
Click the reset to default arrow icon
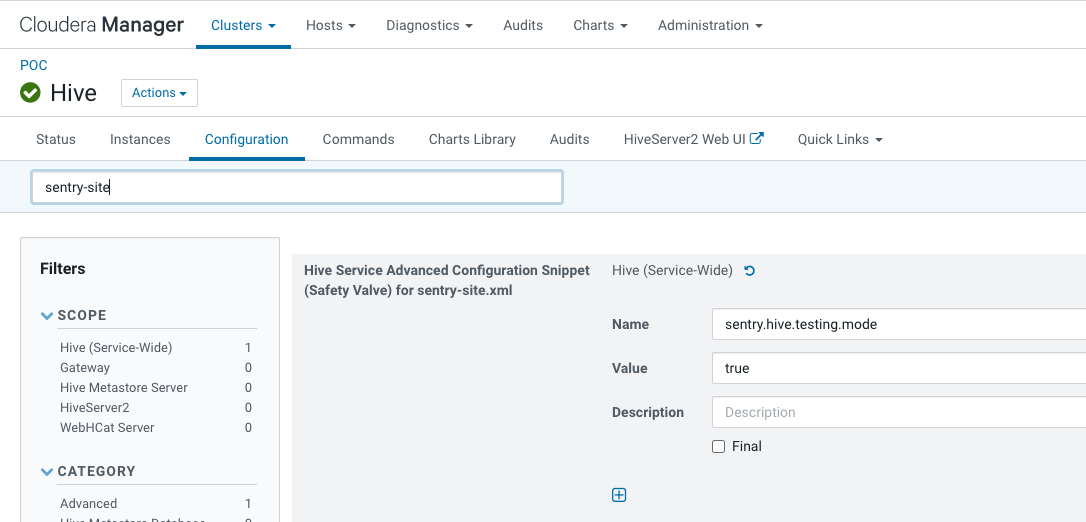point(749,271)
